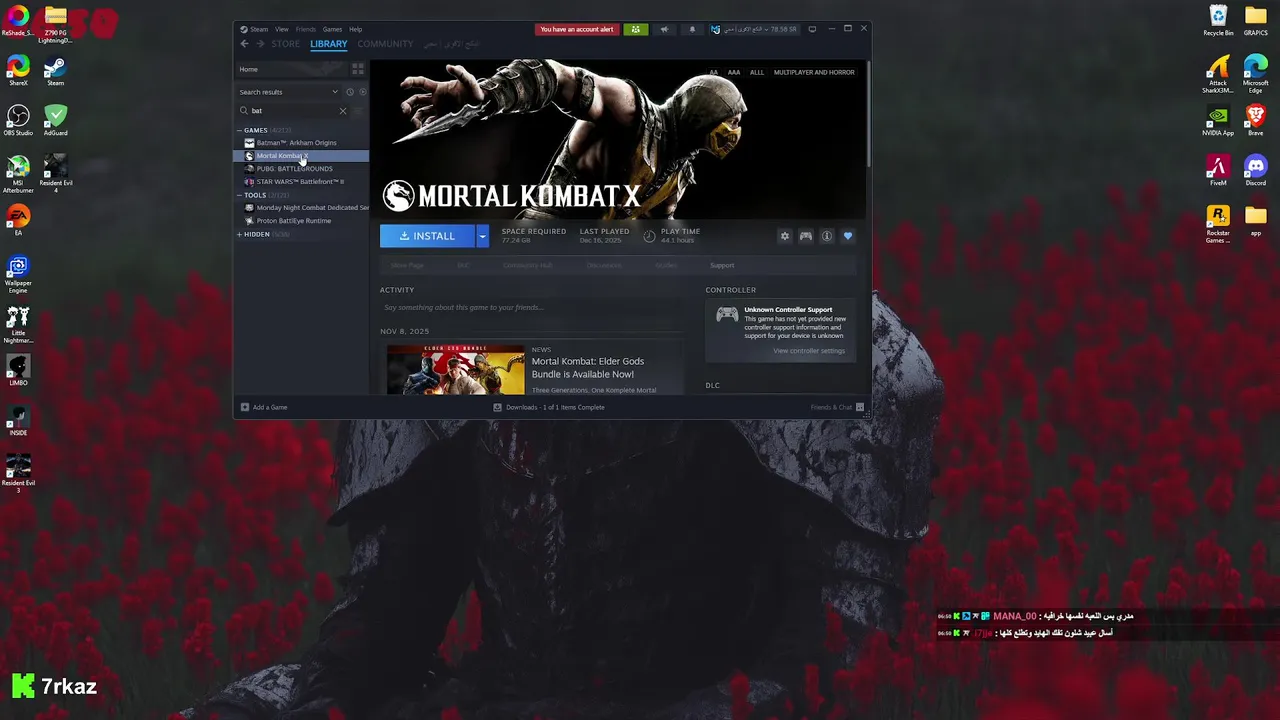Open the View menu

282,29
